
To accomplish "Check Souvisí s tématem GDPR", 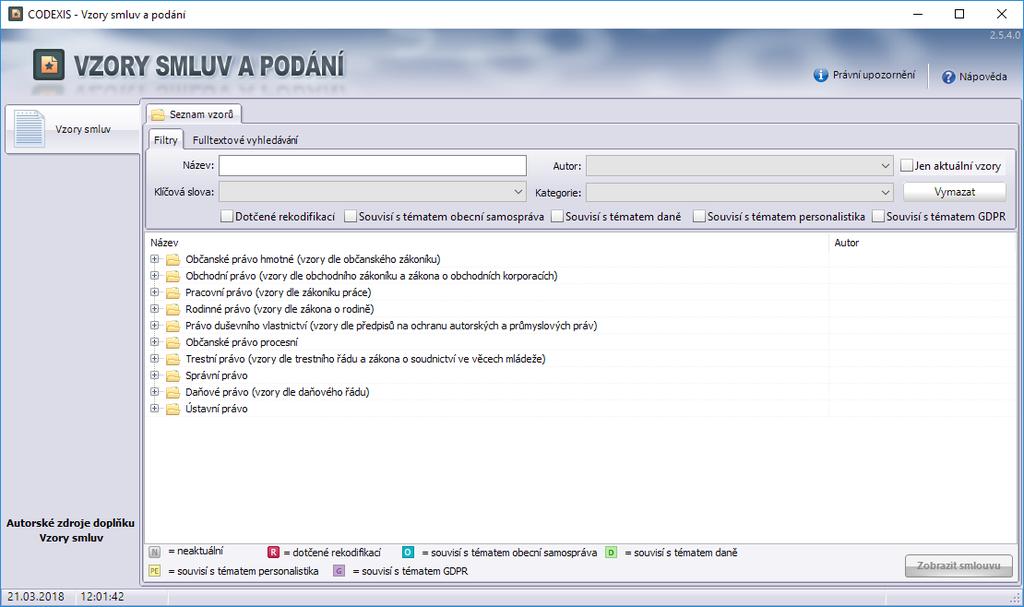I will 878,216.
